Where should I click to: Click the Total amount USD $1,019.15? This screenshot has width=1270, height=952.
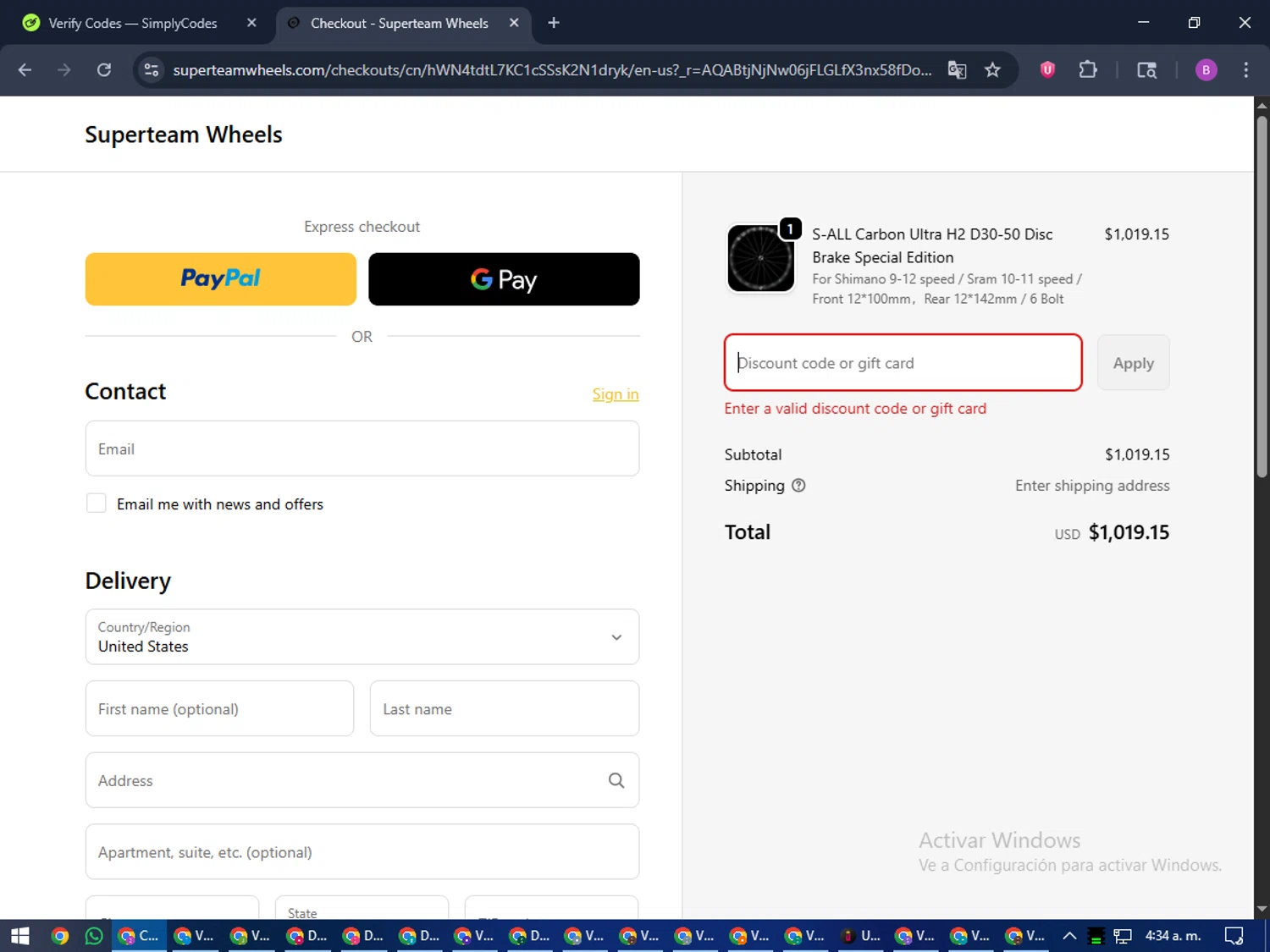click(x=1112, y=532)
